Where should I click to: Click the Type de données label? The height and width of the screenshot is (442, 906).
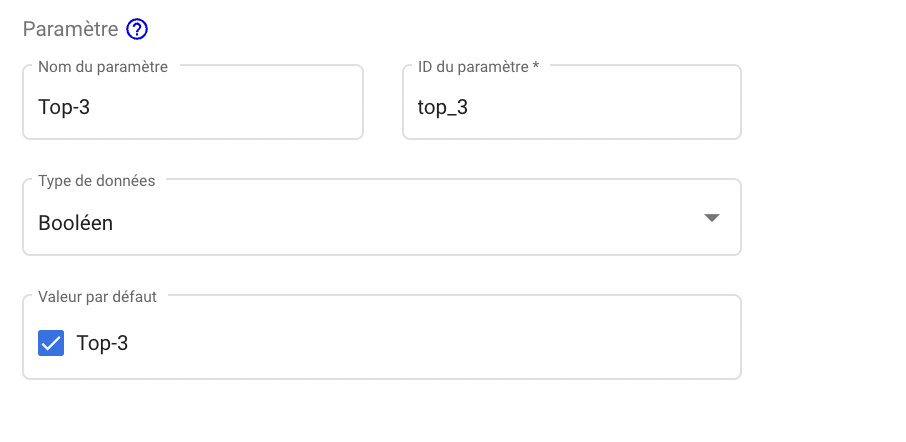pos(96,181)
